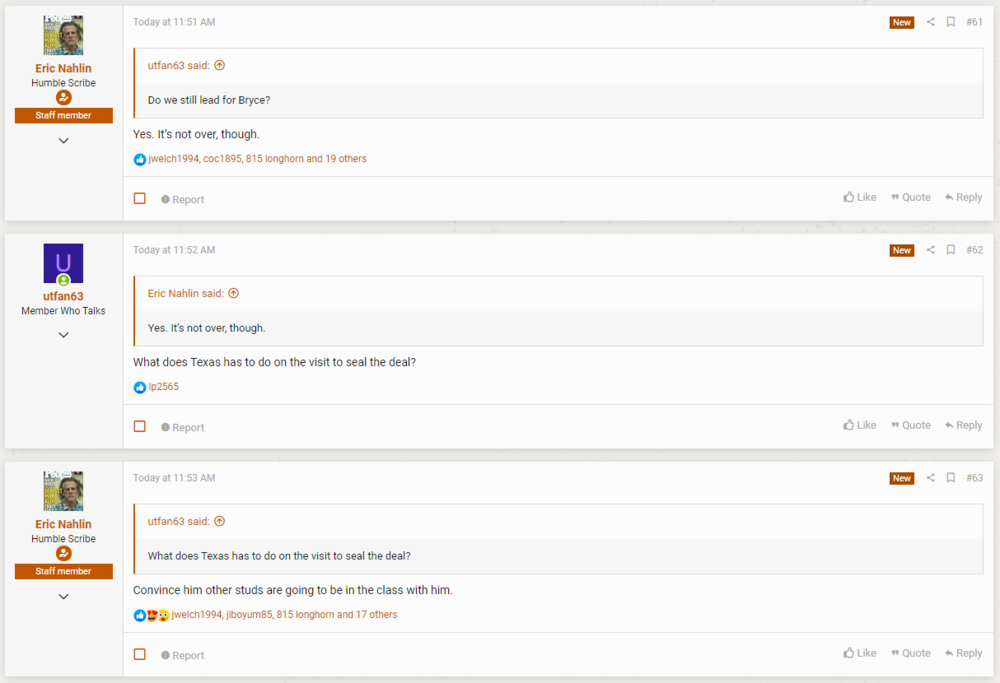Bookmark post #62
The height and width of the screenshot is (683, 1000).
coord(951,250)
